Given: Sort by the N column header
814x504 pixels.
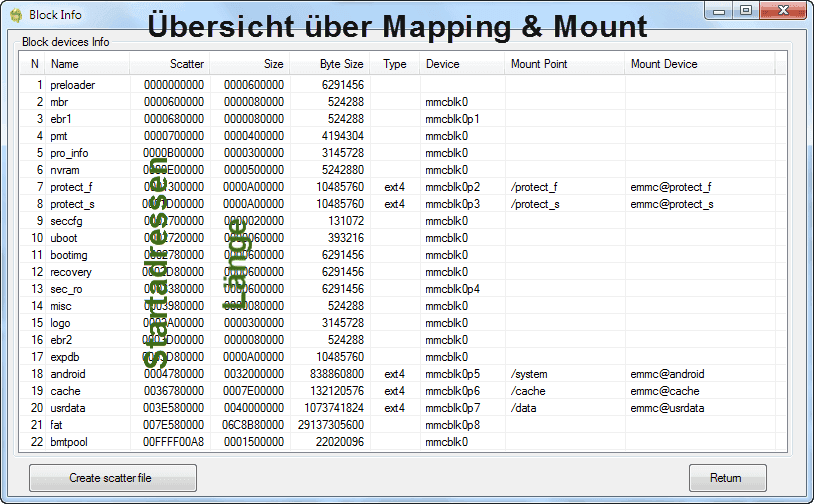Looking at the screenshot, I should [34, 64].
